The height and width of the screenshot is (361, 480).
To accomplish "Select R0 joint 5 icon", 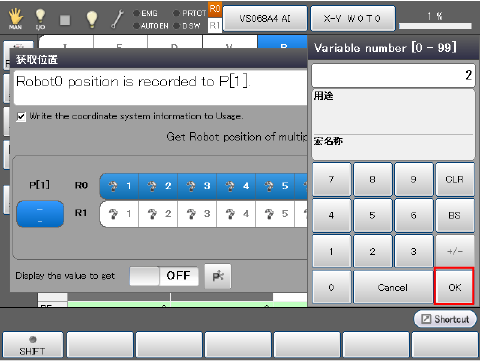I will pos(276,186).
